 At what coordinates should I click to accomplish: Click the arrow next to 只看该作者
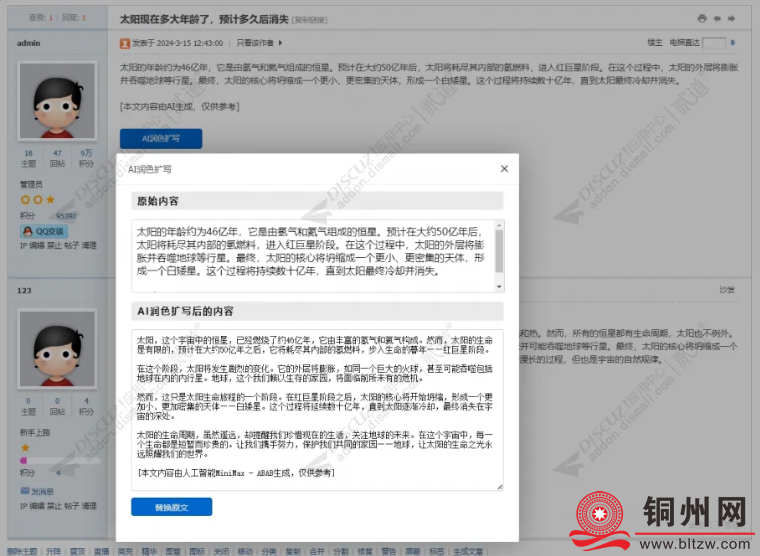tap(280, 43)
